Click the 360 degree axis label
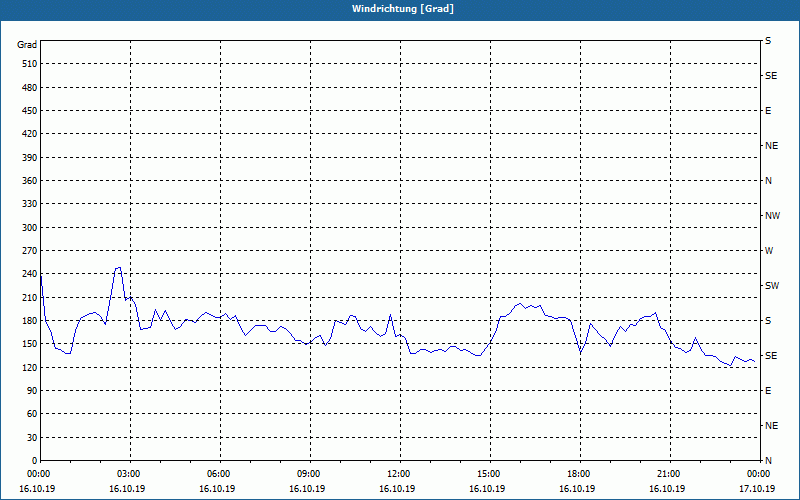This screenshot has width=800, height=500. (x=30, y=181)
